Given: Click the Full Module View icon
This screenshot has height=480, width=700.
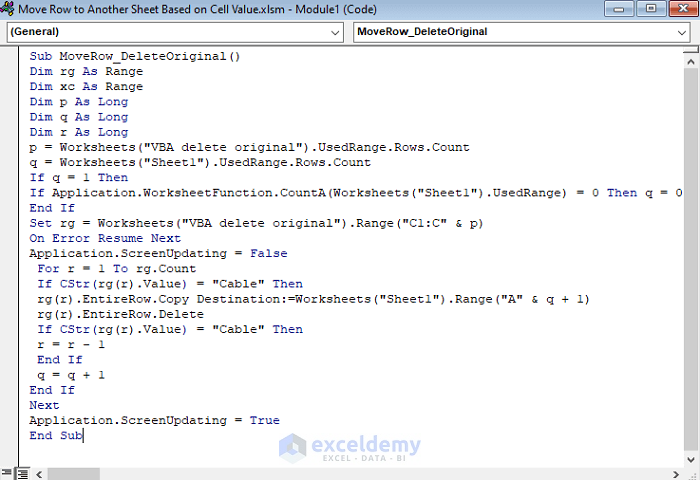Looking at the screenshot, I should coord(22,473).
